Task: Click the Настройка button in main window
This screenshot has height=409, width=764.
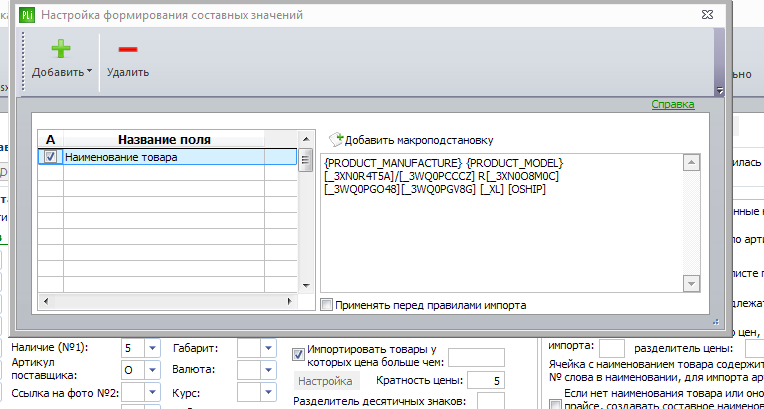Action: pyautogui.click(x=325, y=381)
